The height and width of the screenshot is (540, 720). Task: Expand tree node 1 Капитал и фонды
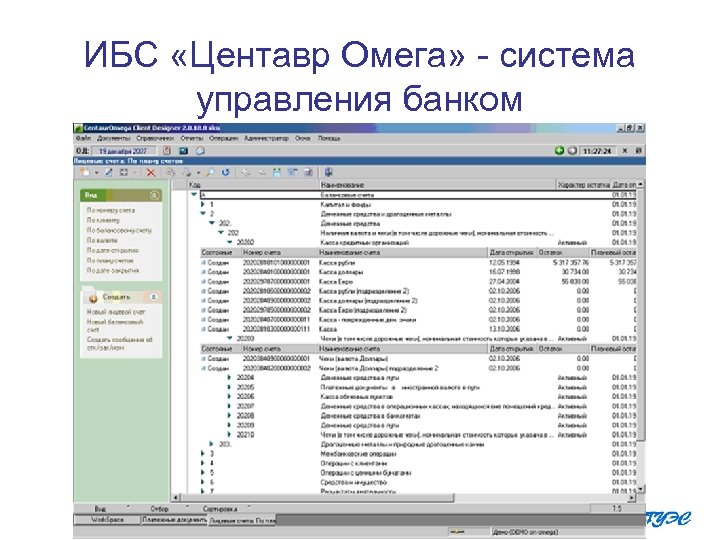(x=202, y=204)
